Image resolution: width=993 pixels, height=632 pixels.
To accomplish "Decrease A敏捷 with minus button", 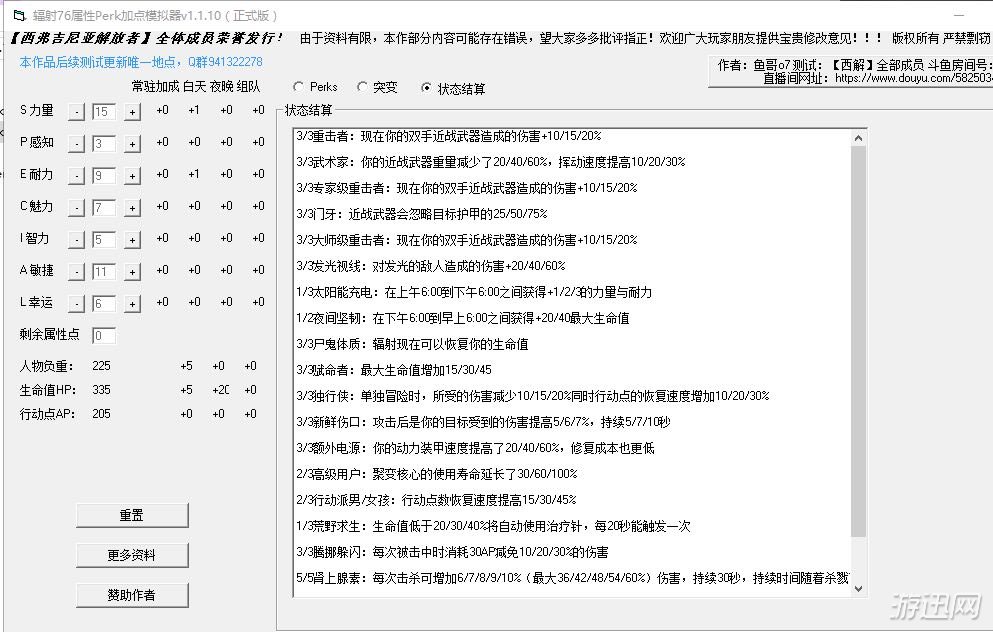I will [76, 272].
